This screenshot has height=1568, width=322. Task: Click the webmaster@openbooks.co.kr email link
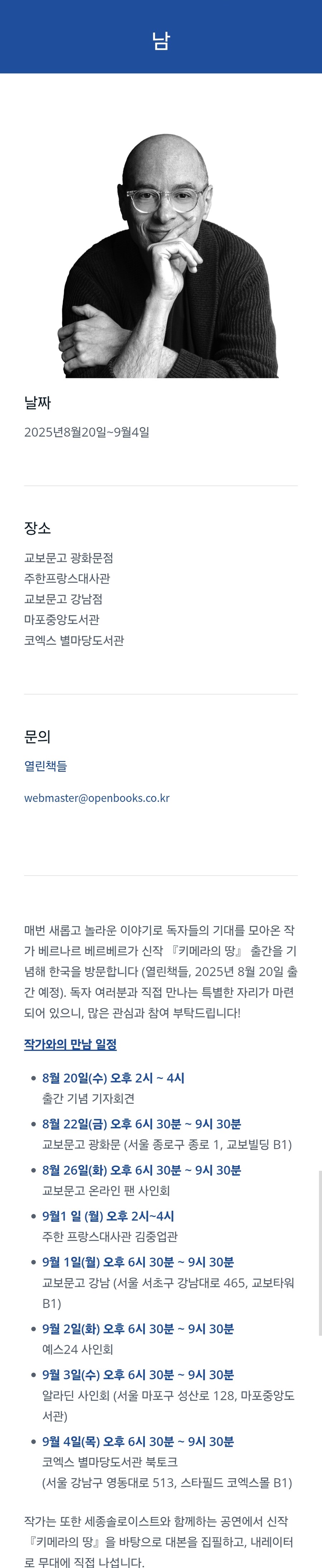click(97, 798)
